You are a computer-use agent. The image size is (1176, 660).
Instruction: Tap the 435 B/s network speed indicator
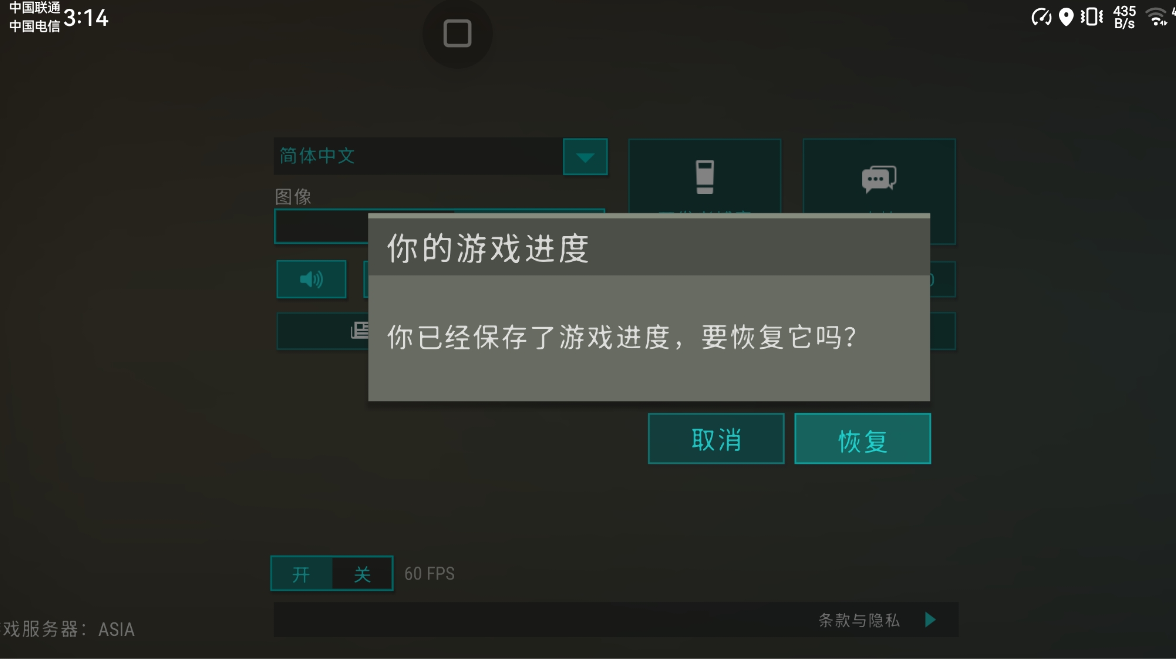[1124, 16]
